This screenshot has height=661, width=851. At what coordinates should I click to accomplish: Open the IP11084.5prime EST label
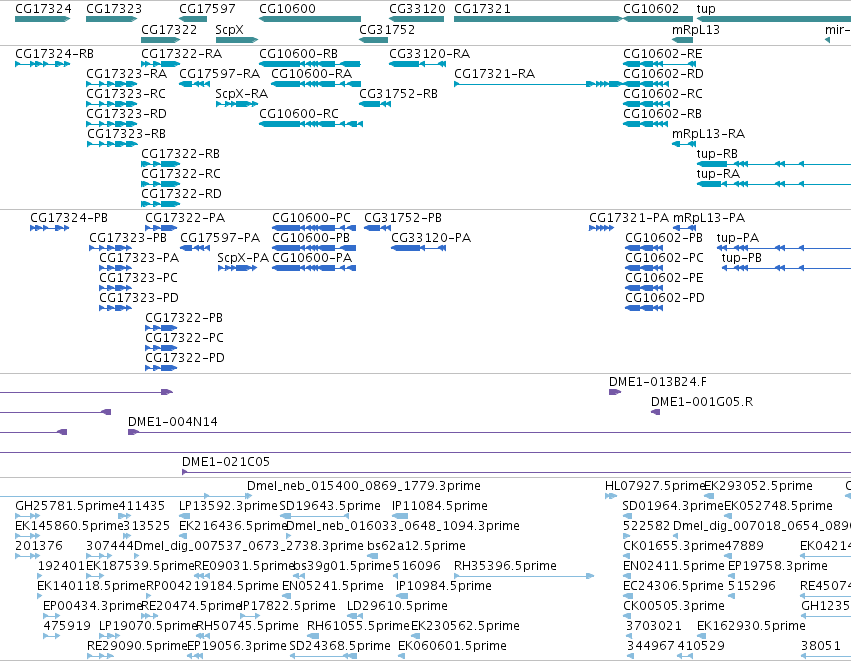click(x=440, y=506)
